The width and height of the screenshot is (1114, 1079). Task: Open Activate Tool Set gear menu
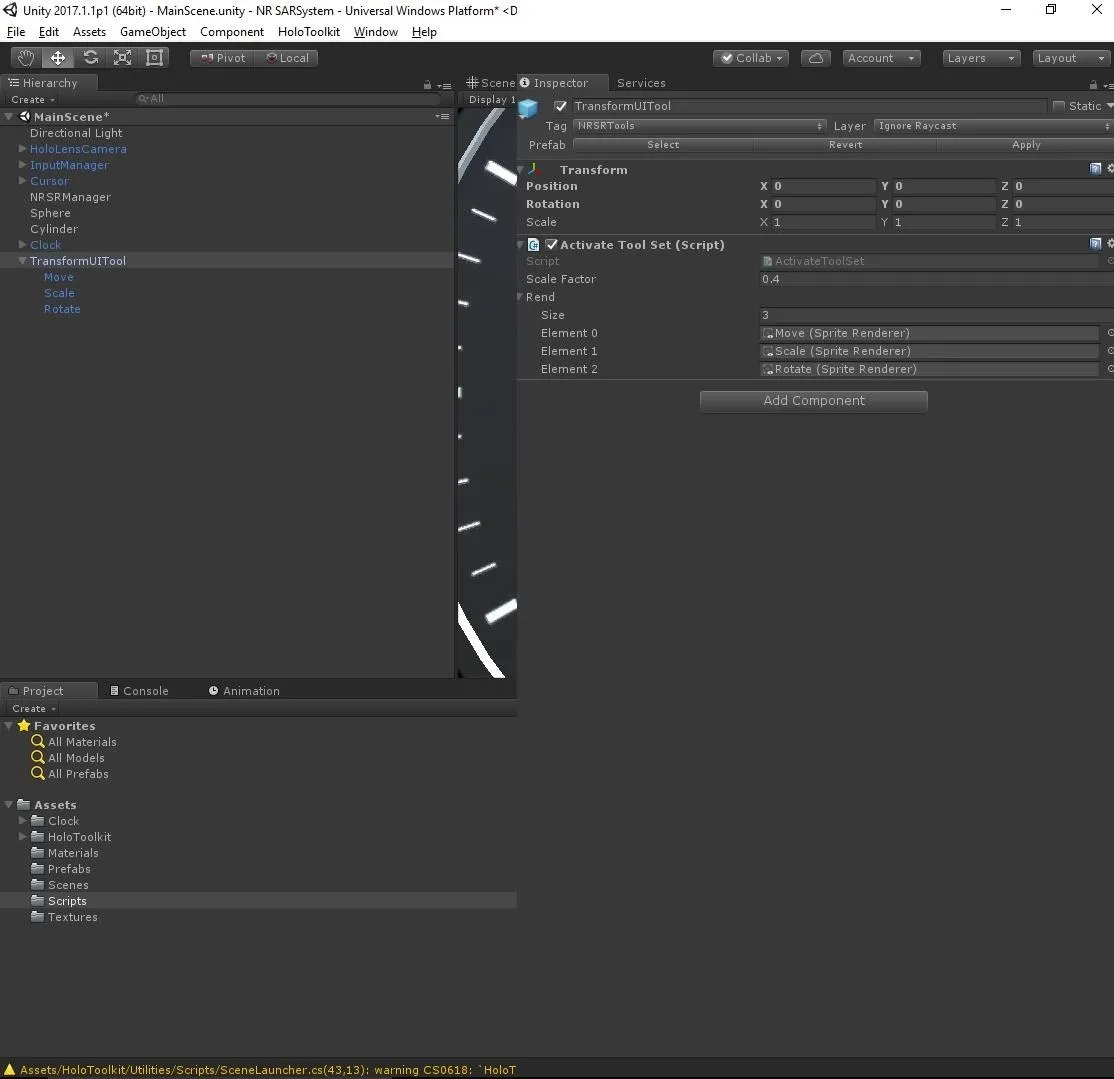point(1110,244)
